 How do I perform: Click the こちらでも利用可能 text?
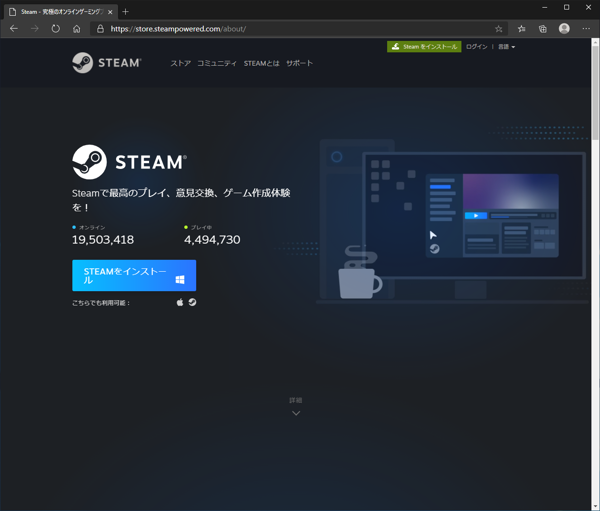tap(101, 303)
